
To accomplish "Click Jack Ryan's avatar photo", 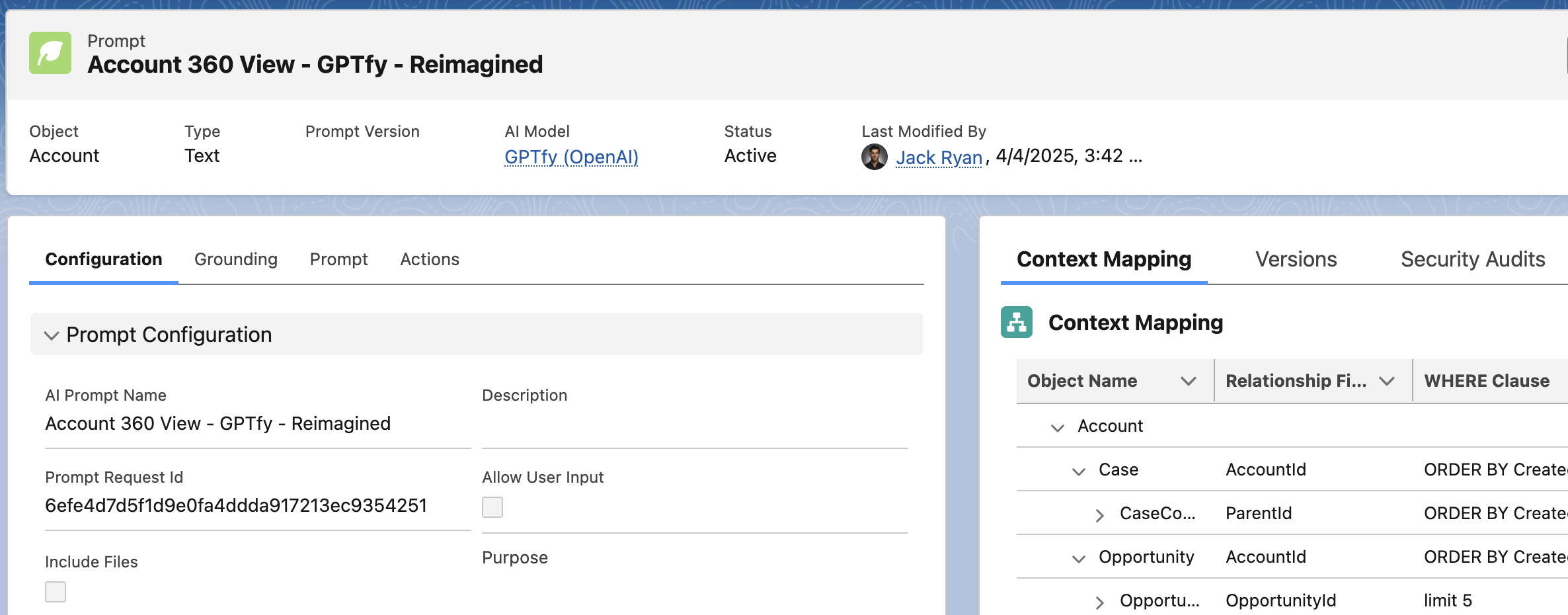I will coord(874,157).
